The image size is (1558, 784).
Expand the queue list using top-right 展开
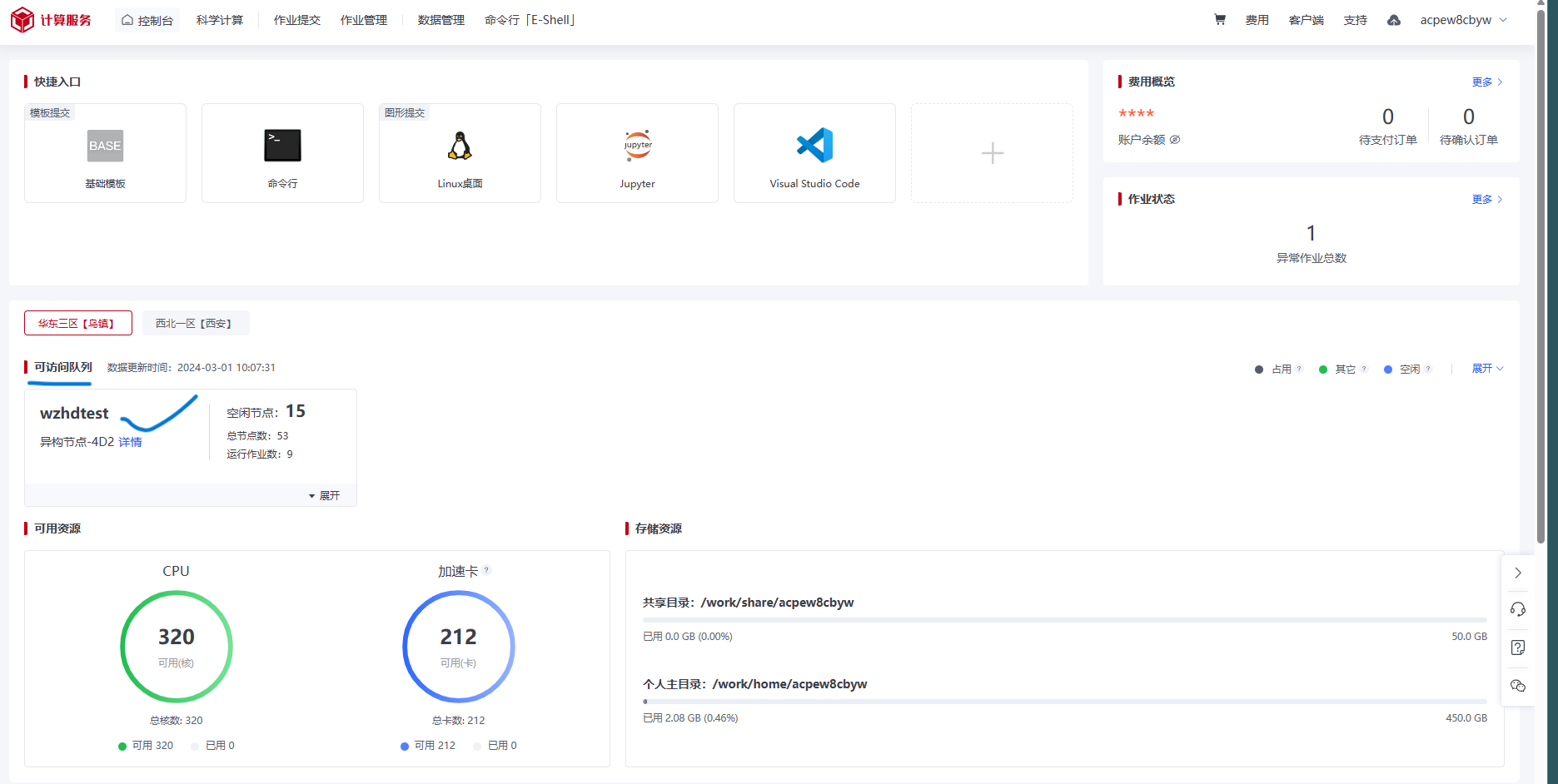point(1486,369)
